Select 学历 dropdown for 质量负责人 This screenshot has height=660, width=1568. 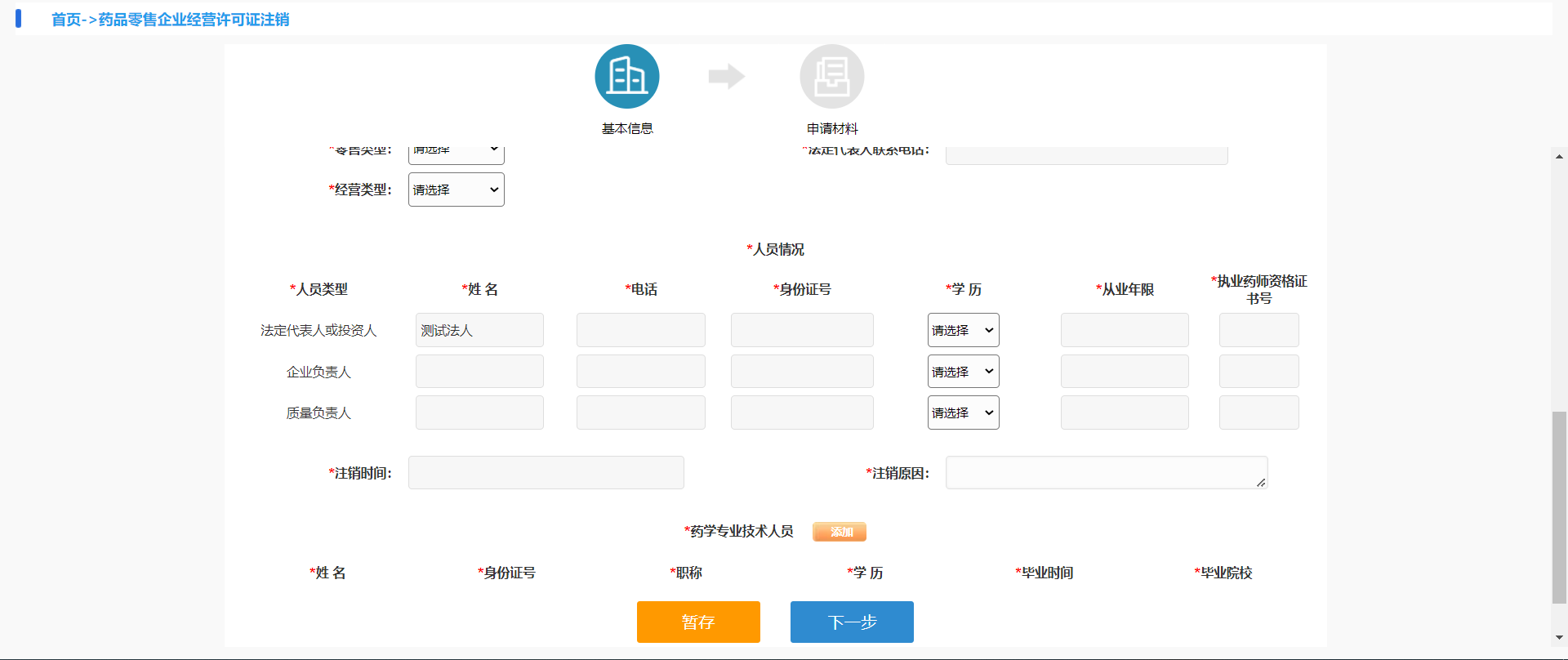coord(963,412)
